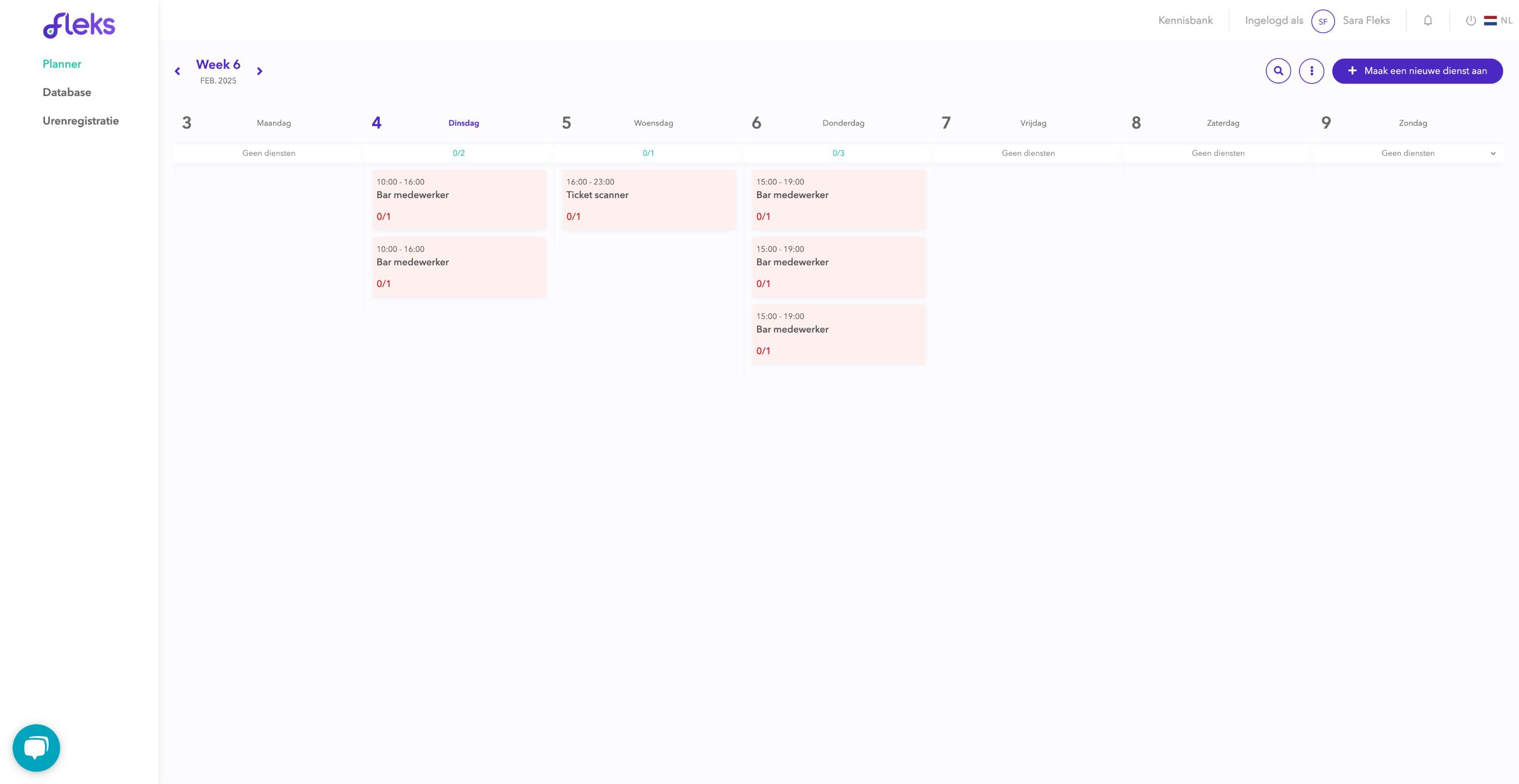Open the chat support bubble
This screenshot has height=784, width=1519.
pos(36,747)
